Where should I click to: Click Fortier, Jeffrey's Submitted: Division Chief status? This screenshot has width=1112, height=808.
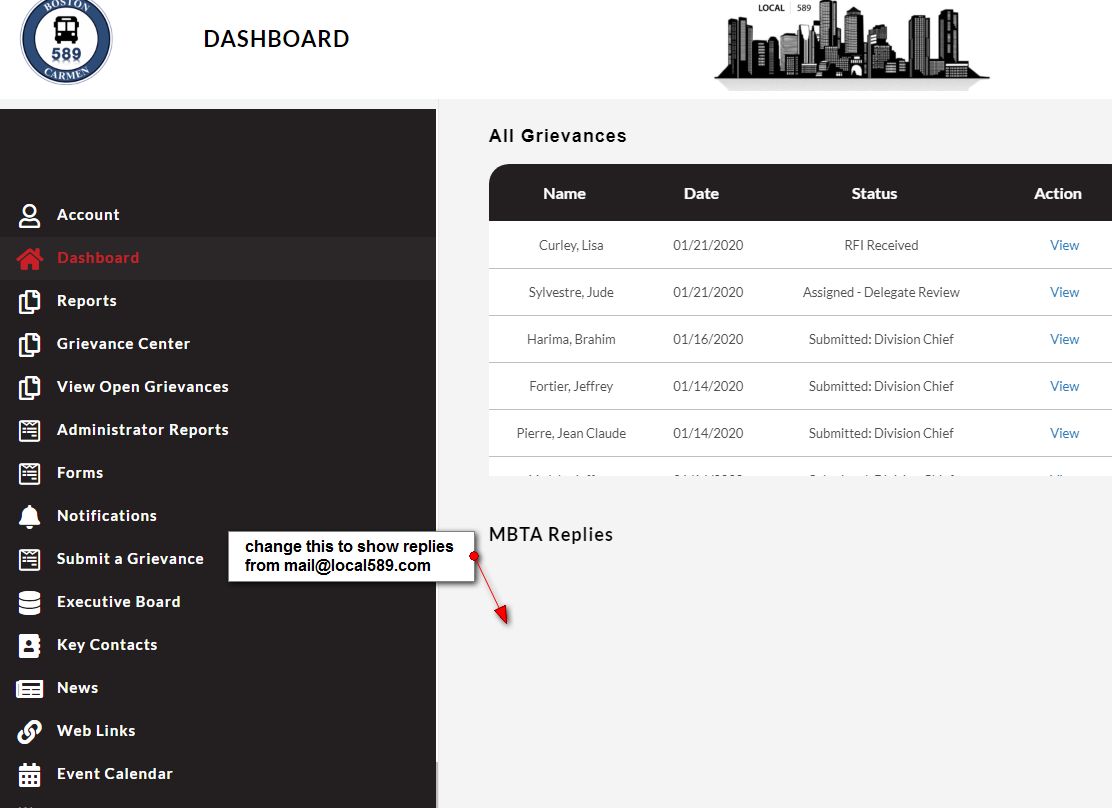[881, 386]
